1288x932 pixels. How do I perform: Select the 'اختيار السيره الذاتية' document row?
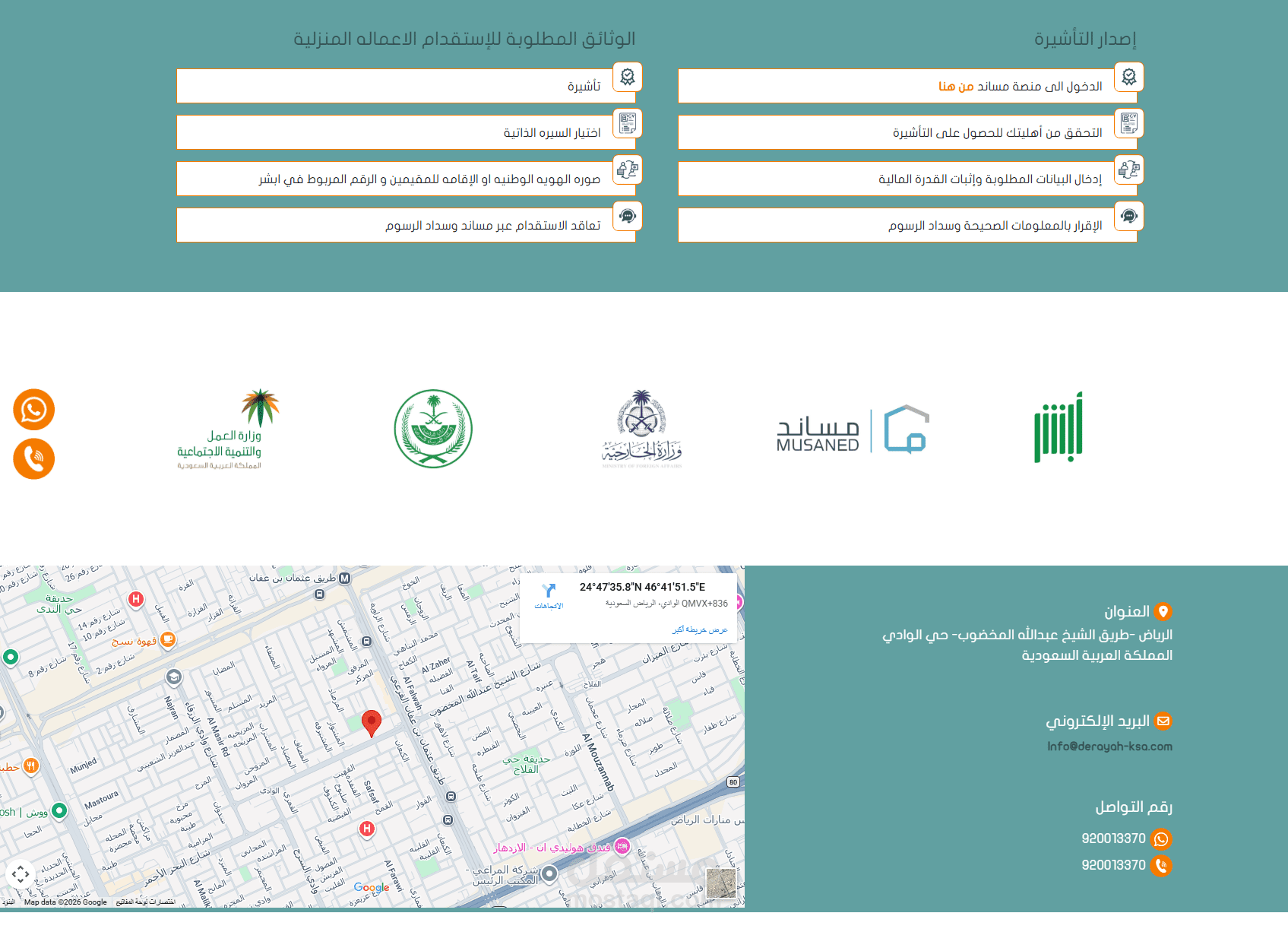click(406, 132)
